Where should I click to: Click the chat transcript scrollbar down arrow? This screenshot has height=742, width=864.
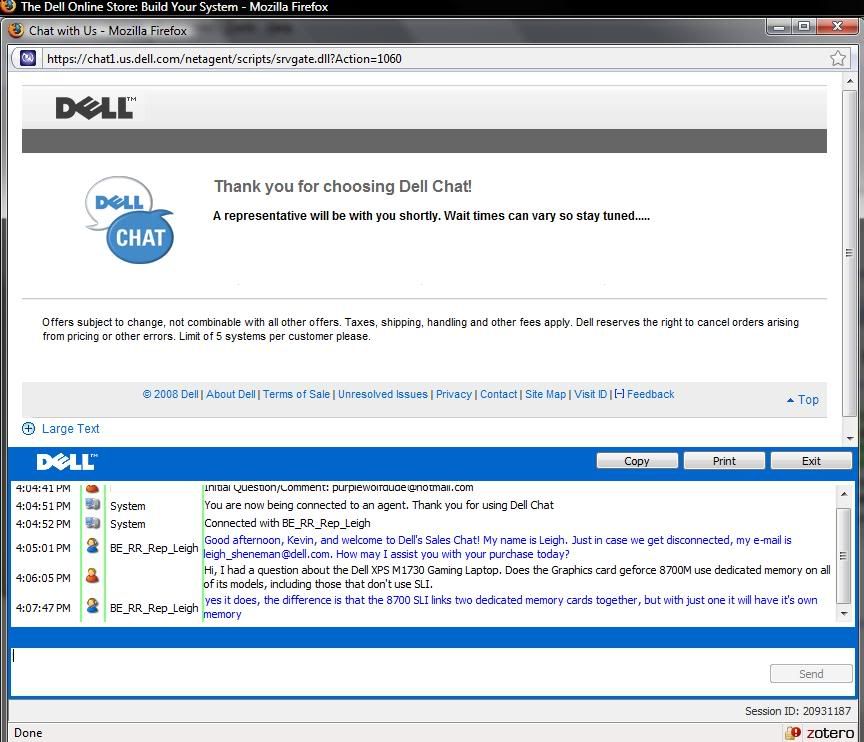click(x=844, y=613)
